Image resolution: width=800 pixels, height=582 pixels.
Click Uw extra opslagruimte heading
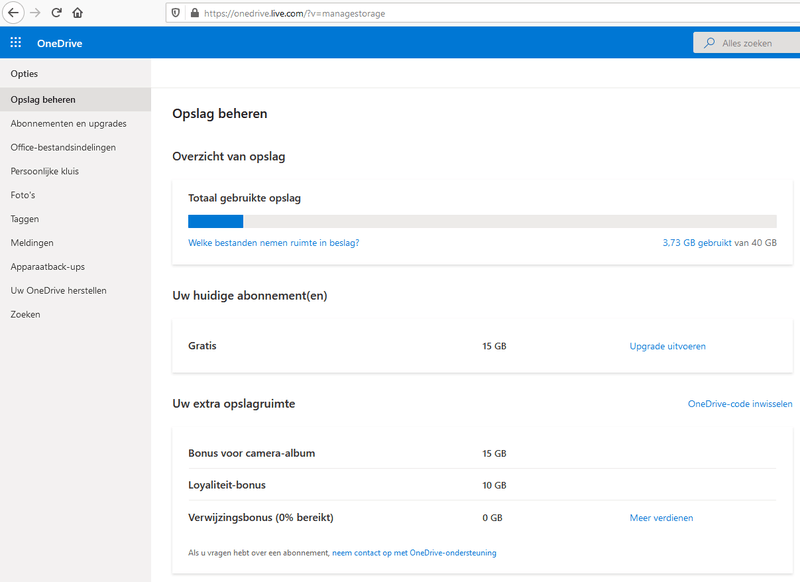click(234, 404)
